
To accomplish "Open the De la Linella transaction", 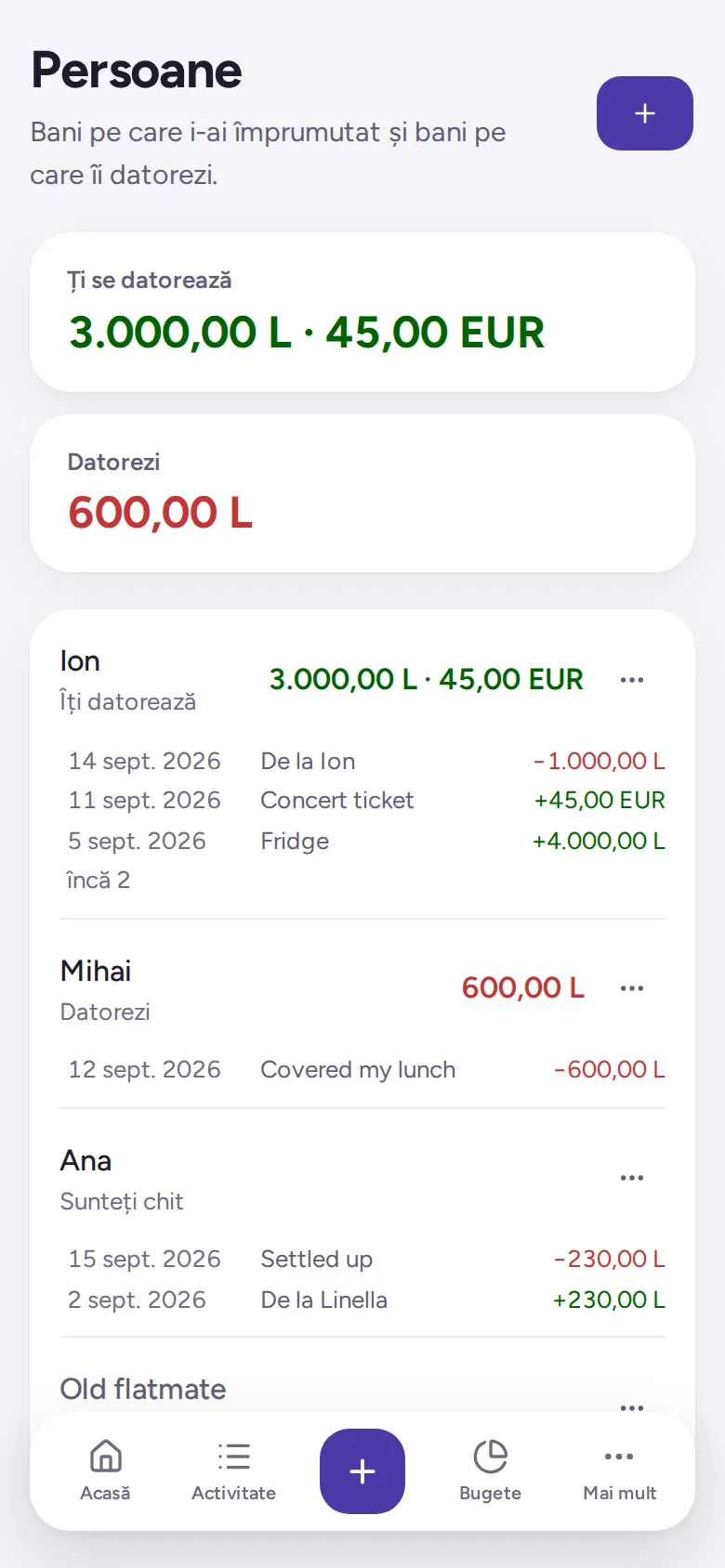I will (366, 1300).
